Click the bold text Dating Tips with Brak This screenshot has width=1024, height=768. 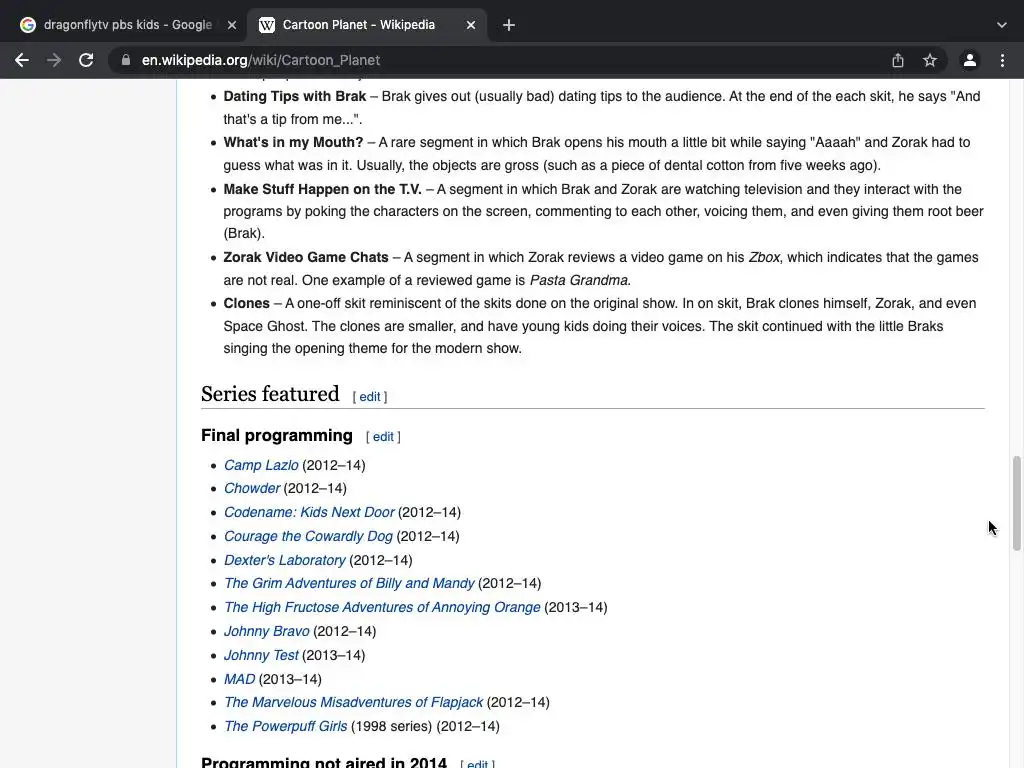tap(295, 96)
